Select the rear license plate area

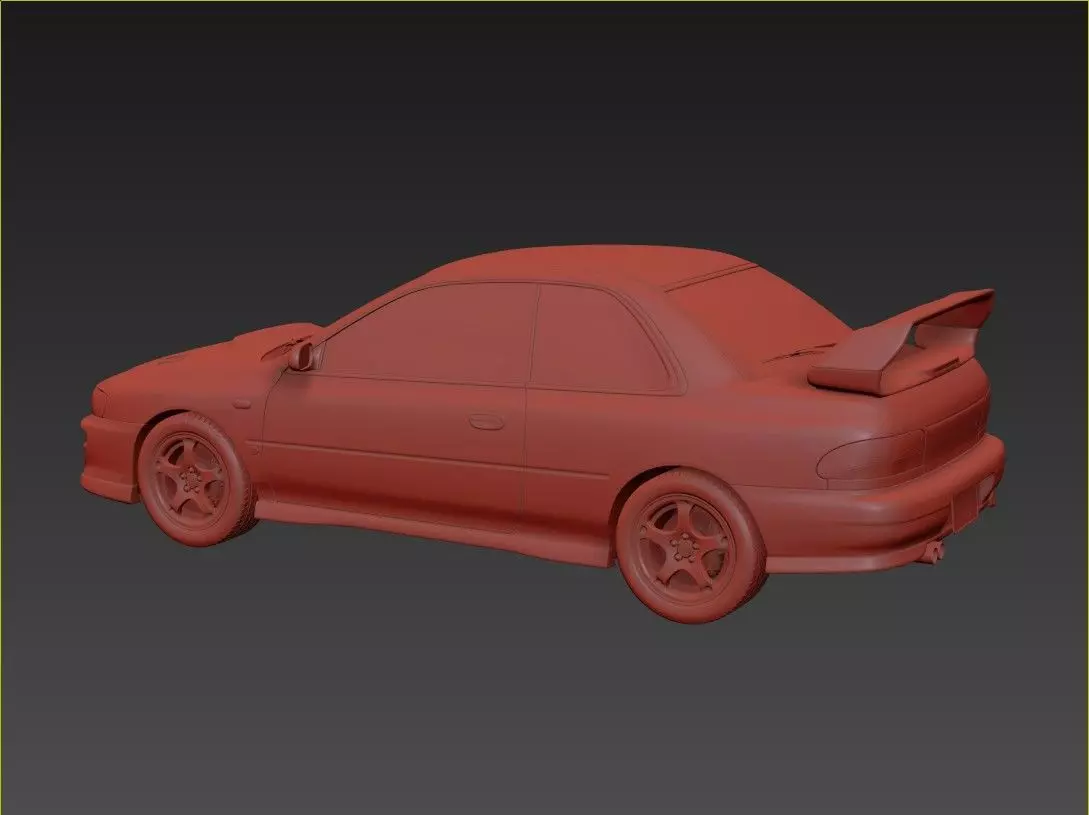(965, 507)
